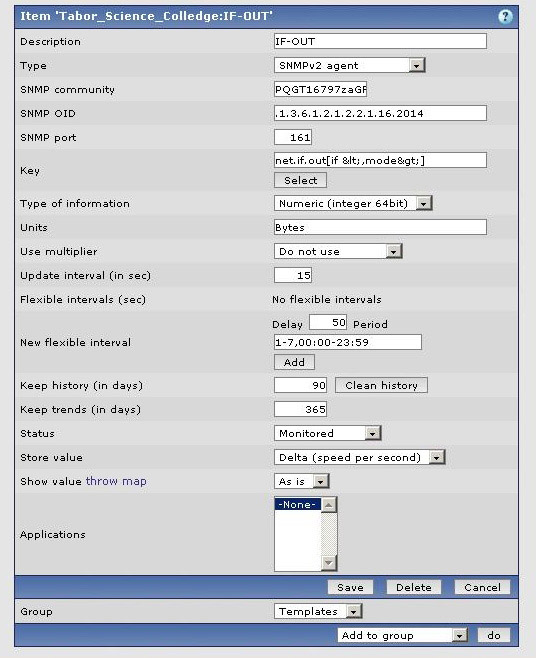536x658 pixels.
Task: Open the Group dropdown showing Templates
Action: tap(318, 611)
